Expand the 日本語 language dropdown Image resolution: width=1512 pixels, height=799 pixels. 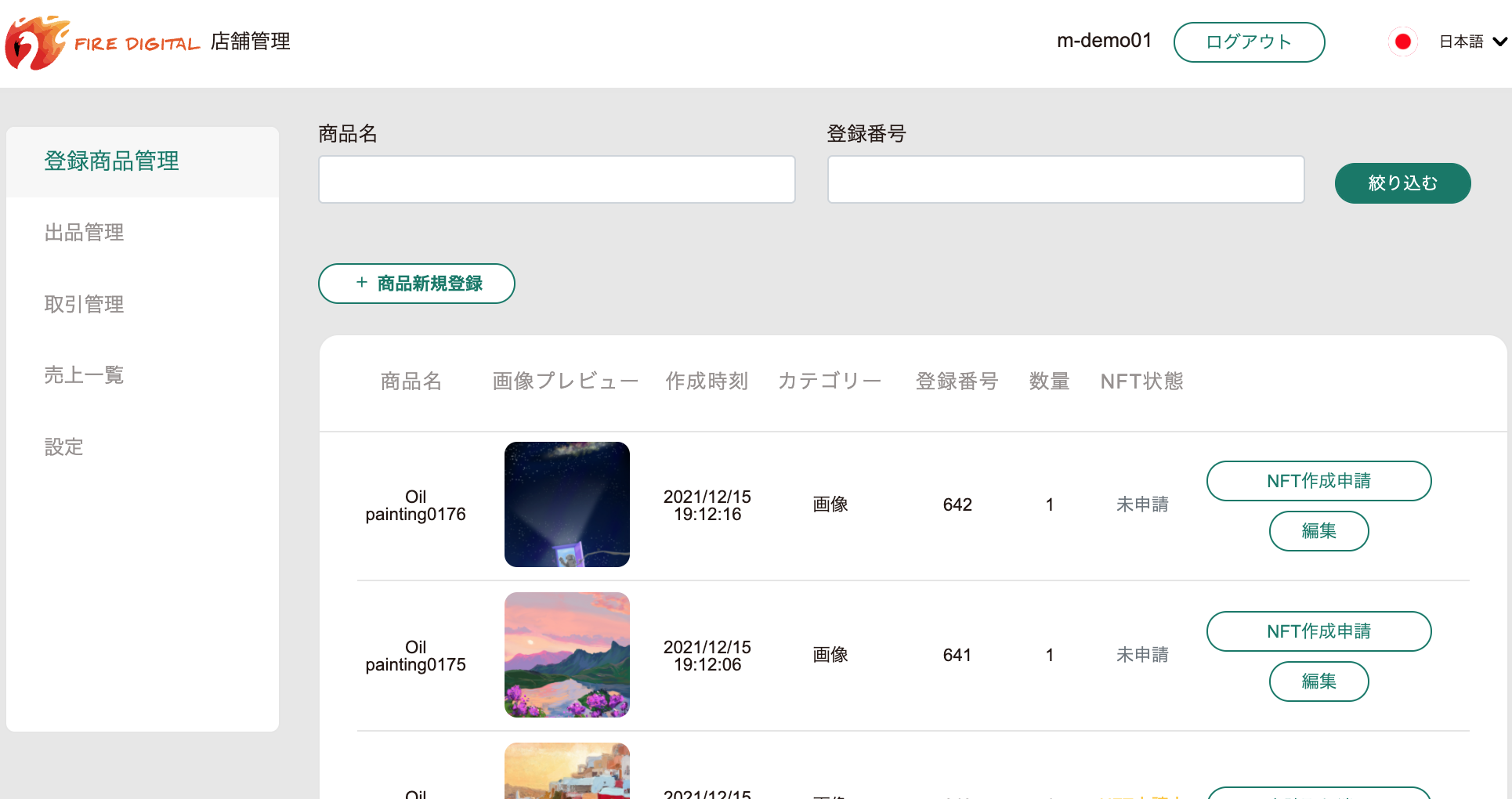tap(1461, 42)
